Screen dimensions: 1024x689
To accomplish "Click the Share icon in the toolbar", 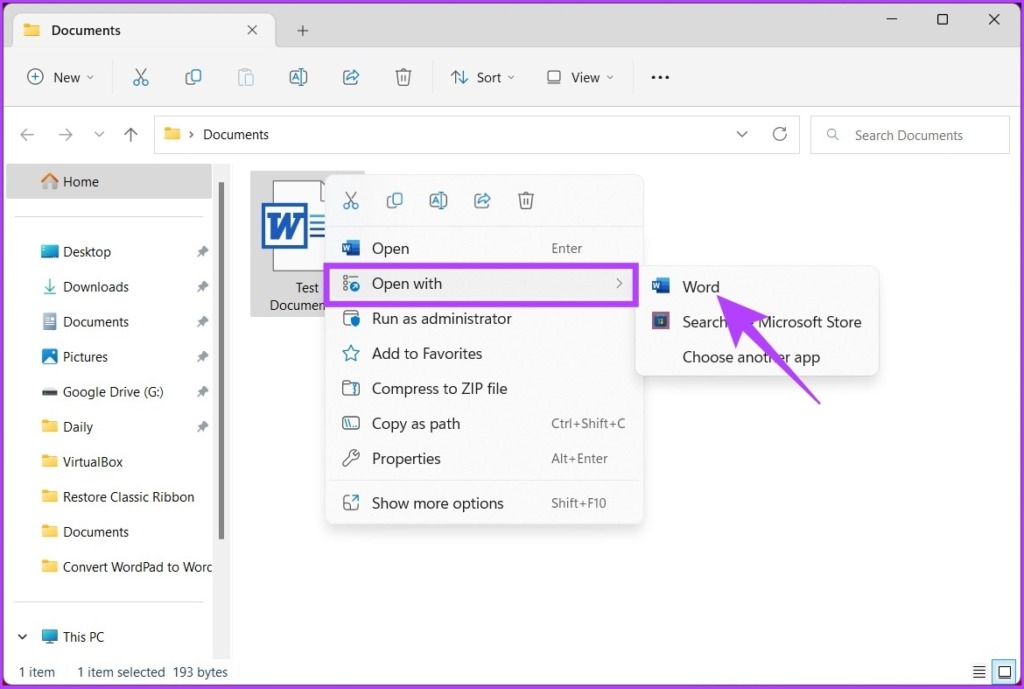I will tap(351, 77).
